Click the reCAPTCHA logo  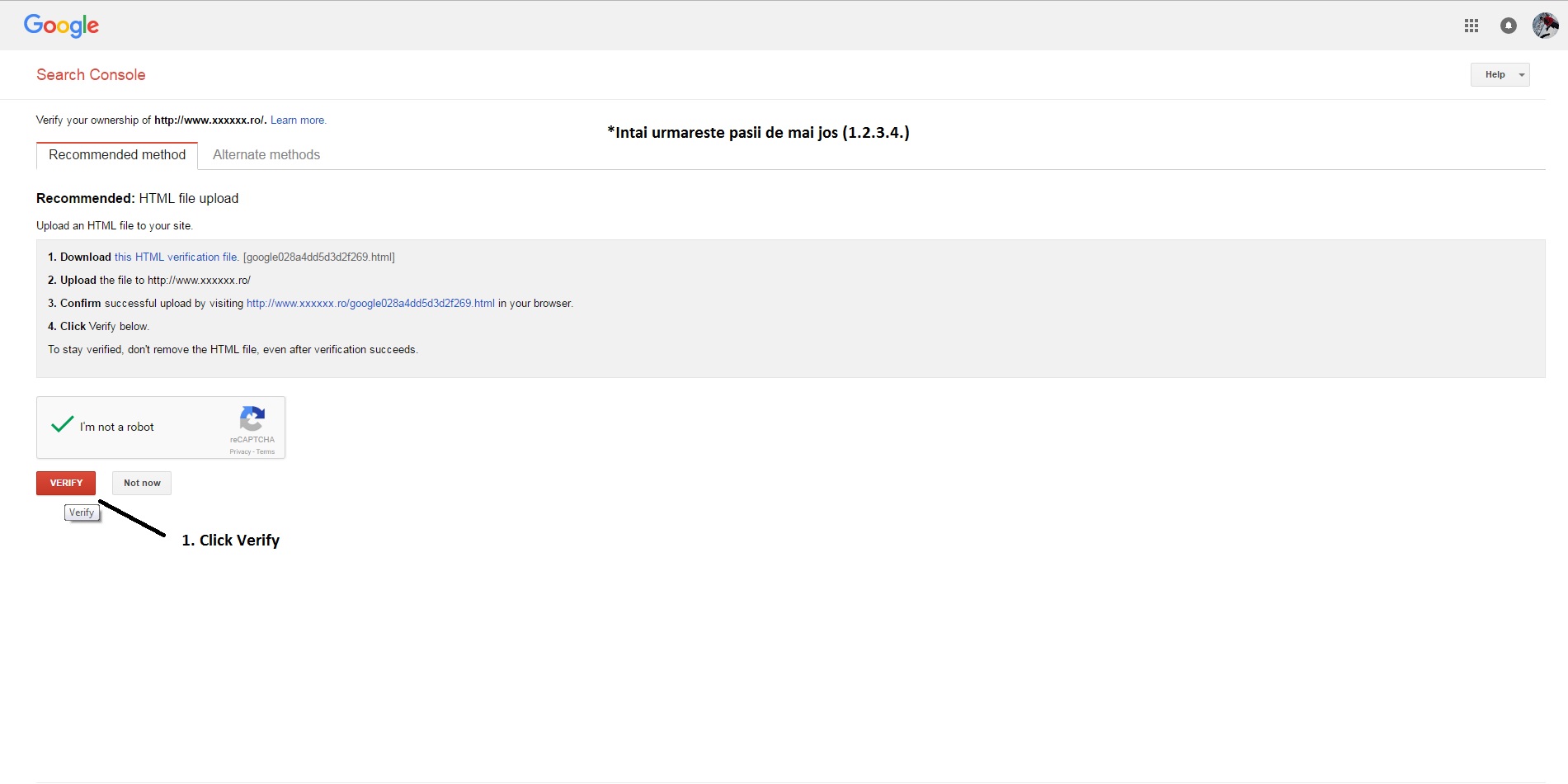point(252,418)
